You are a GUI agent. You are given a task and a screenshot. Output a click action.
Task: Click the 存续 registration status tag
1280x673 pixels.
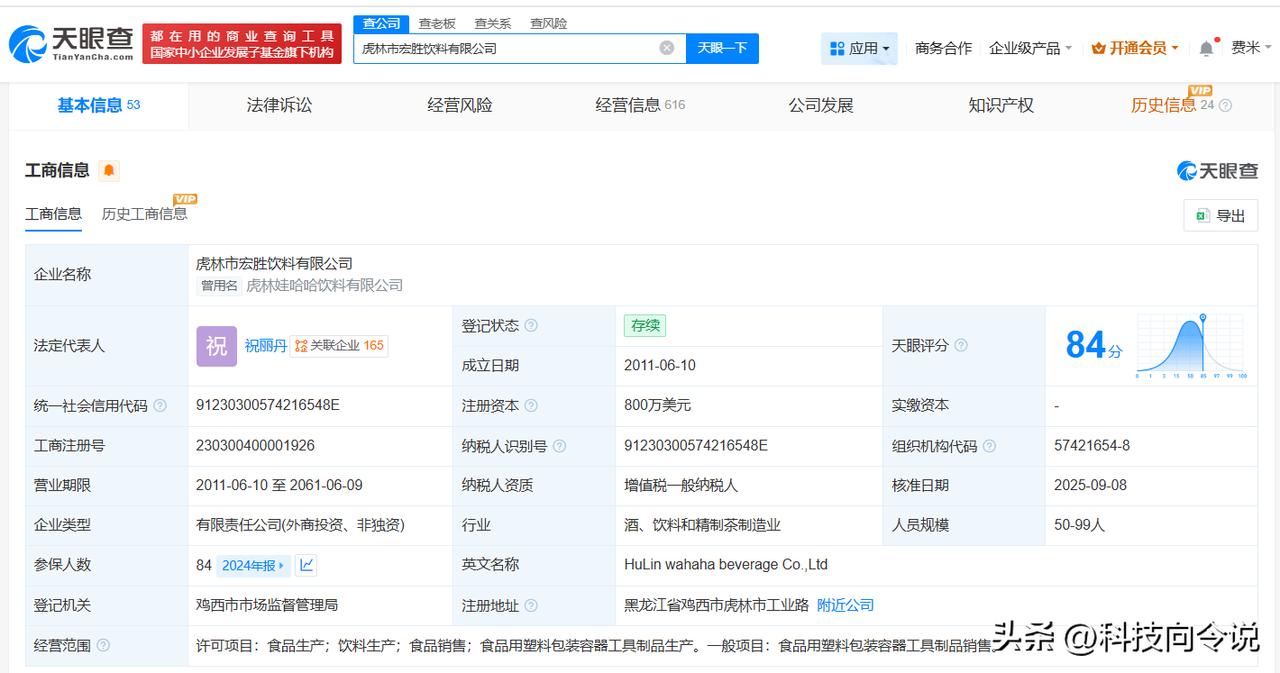coord(645,325)
